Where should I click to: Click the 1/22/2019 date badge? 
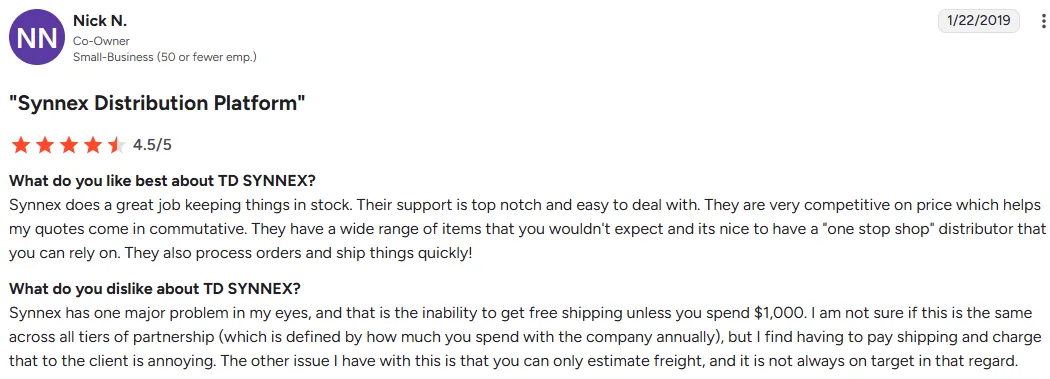pos(978,21)
